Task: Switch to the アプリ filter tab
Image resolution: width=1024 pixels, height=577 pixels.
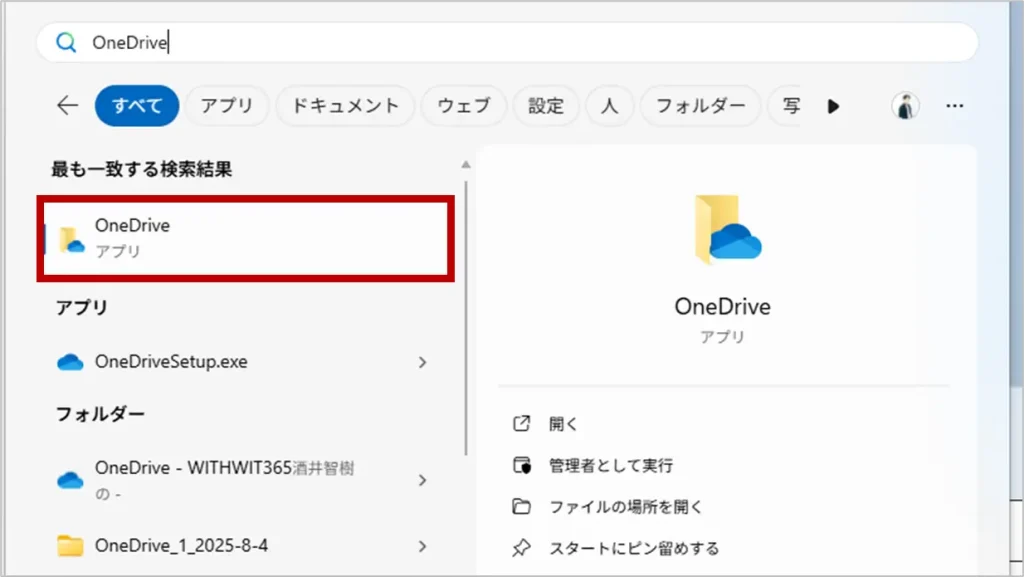Action: [x=226, y=106]
